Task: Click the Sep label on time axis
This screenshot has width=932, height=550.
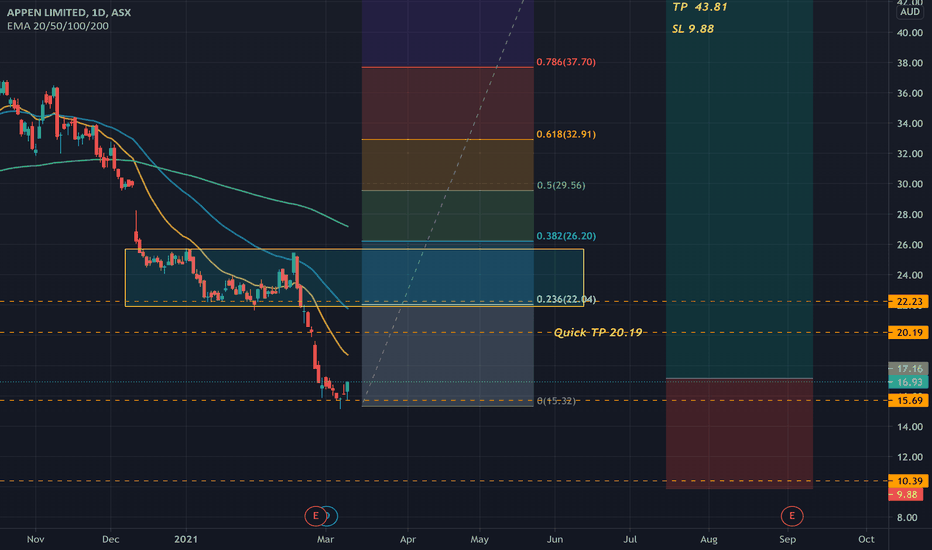Action: 788,539
